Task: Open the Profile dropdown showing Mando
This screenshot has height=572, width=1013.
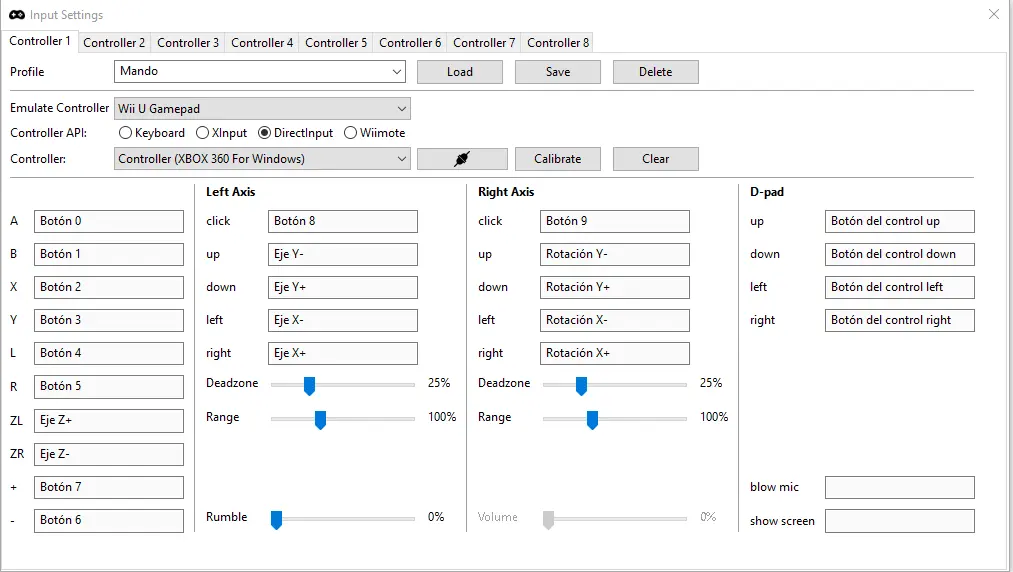Action: [x=260, y=71]
